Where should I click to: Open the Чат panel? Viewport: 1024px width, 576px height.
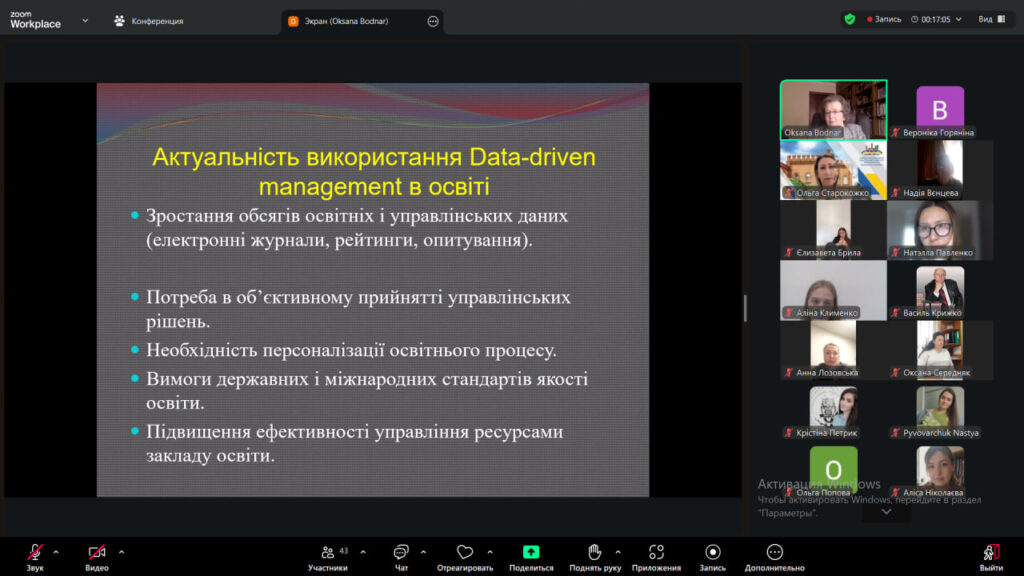pos(401,553)
